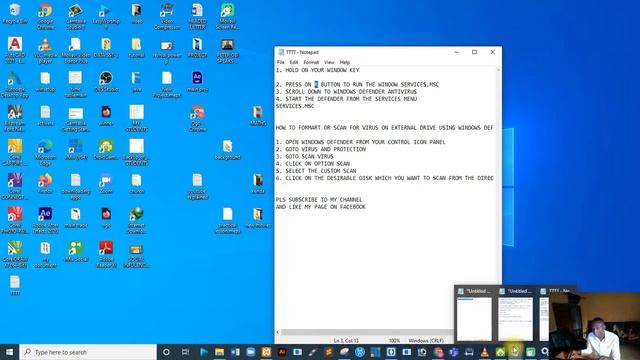Click line "AND LIKE MY PAGE ON FACEBOOK"
Image resolution: width=640 pixels, height=360 pixels.
tap(321, 207)
